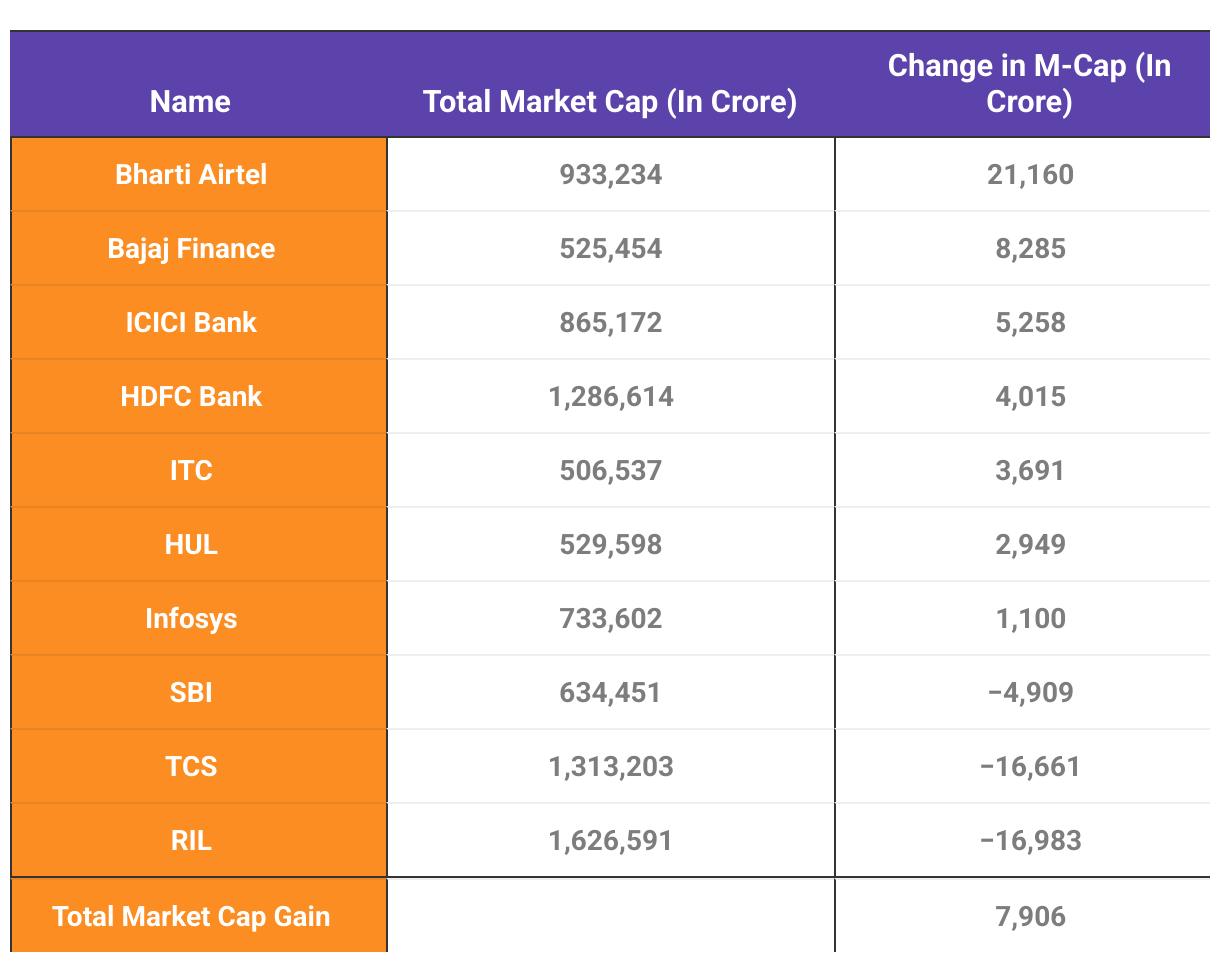This screenshot has height=962, width=1220.
Task: Click the HDFC Bank row label
Action: click(x=191, y=396)
